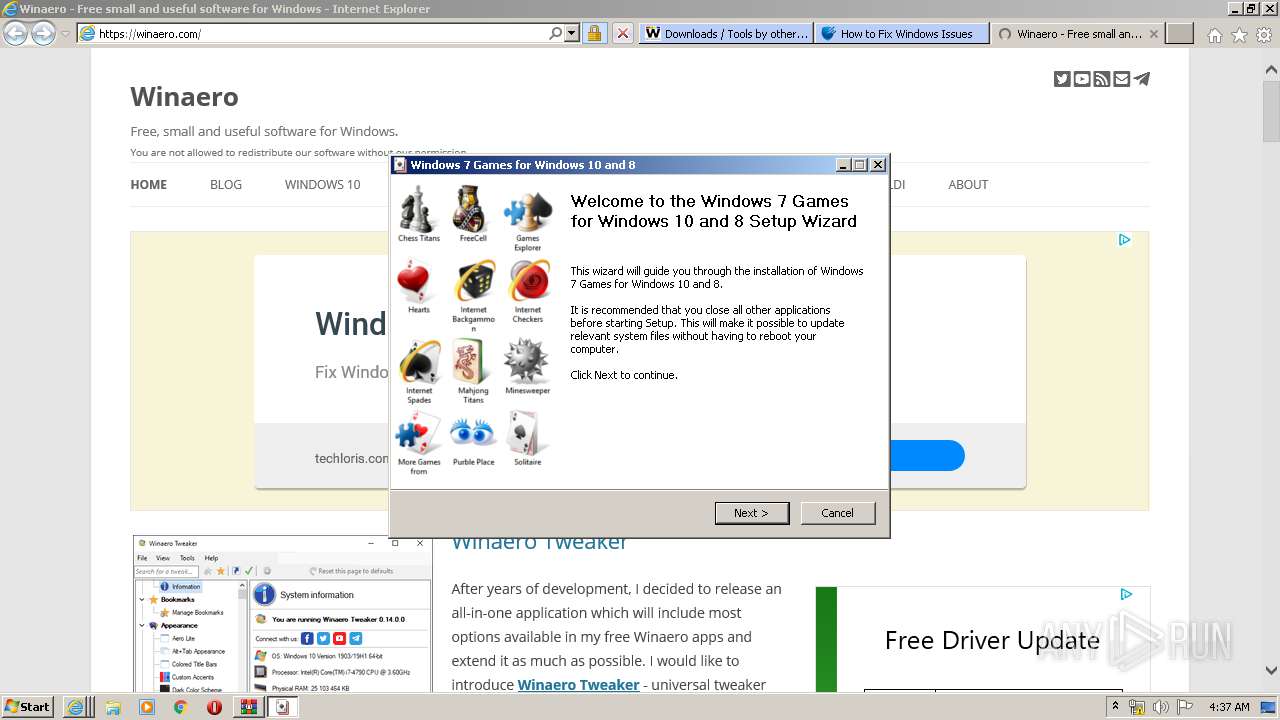Click the Winaero site title link
The image size is (1280, 720).
[184, 97]
